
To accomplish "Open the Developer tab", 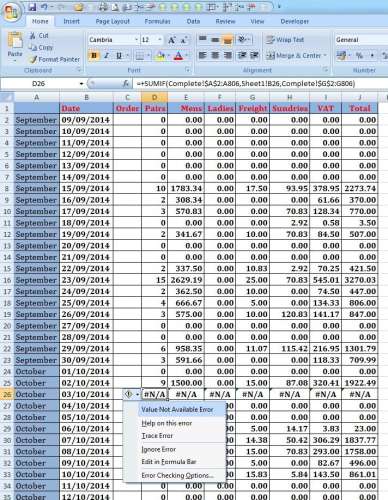I will click(294, 21).
